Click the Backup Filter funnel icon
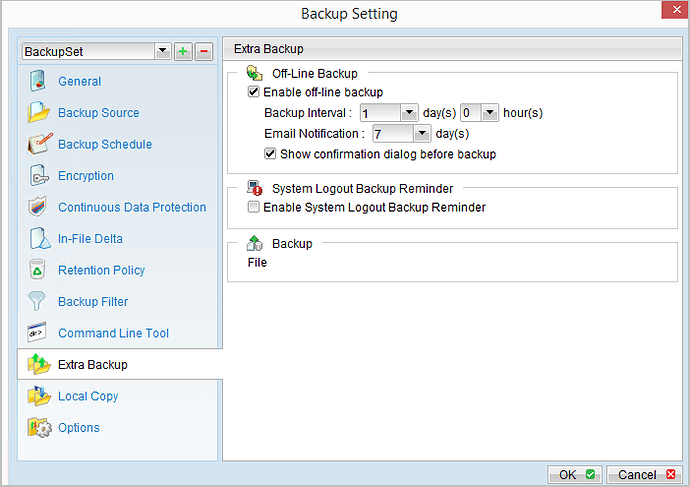 point(38,302)
